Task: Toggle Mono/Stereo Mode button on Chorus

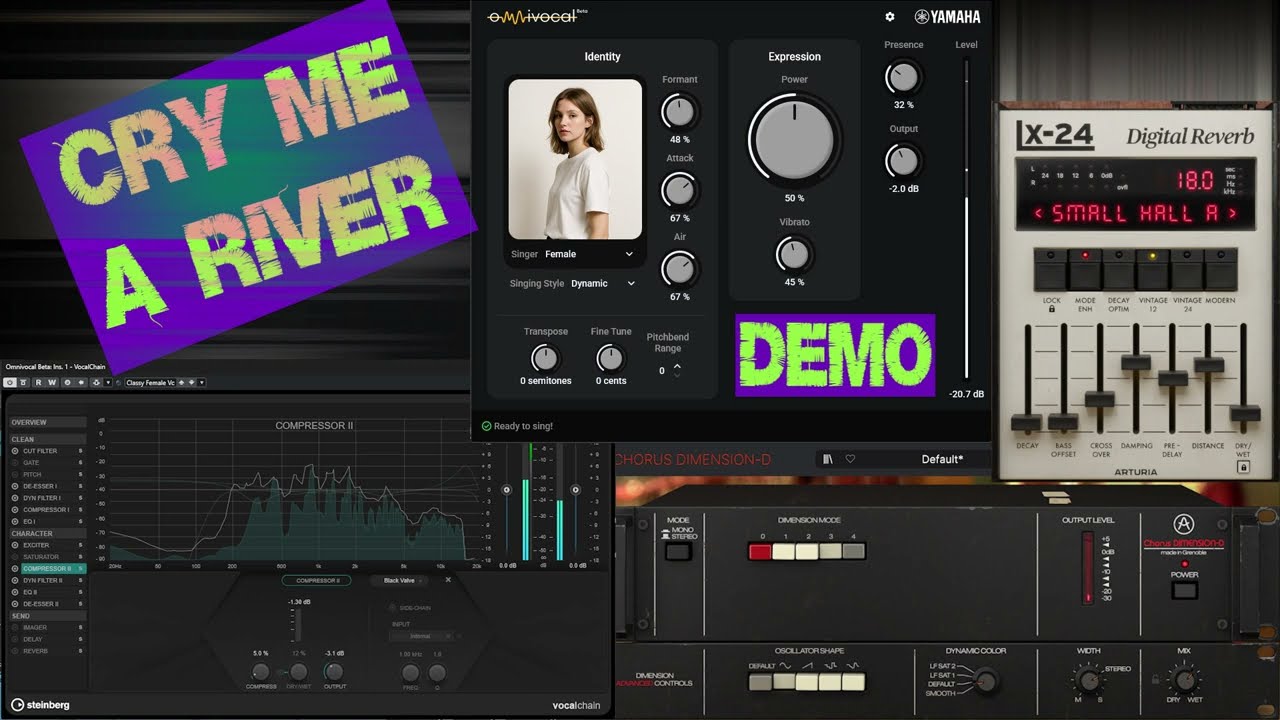Action: pos(679,551)
